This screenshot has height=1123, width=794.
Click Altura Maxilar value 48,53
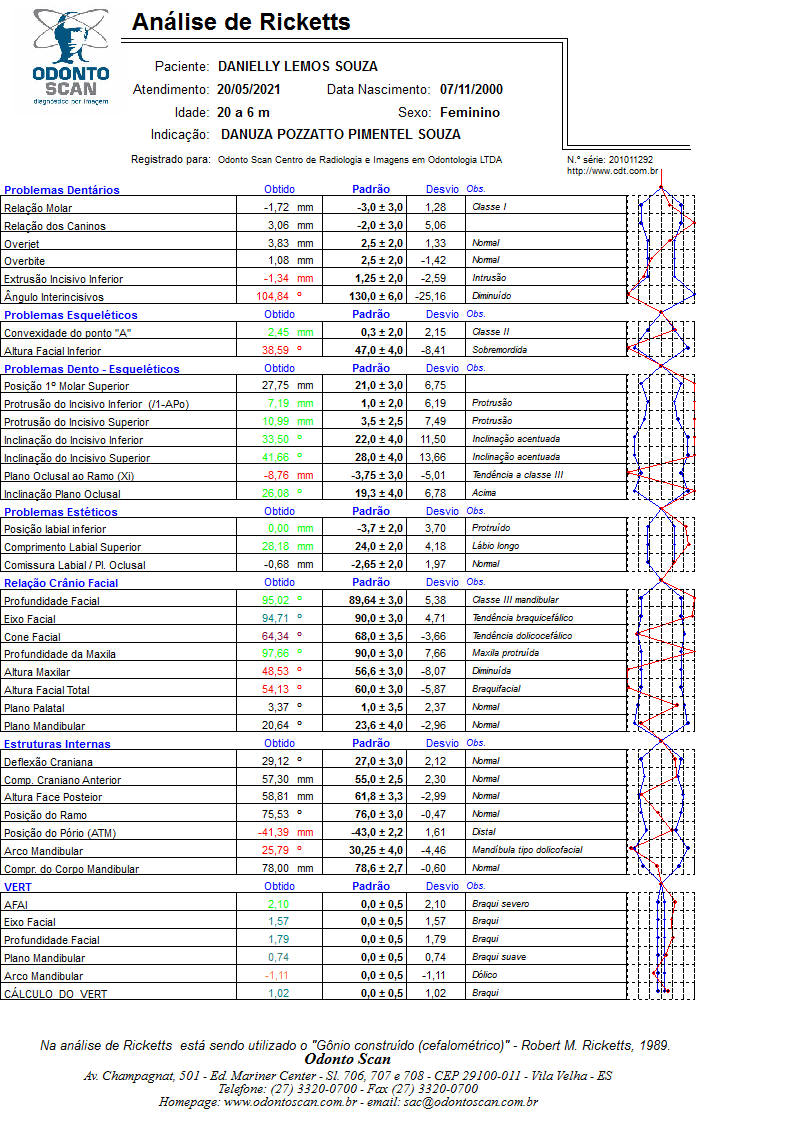click(x=276, y=671)
